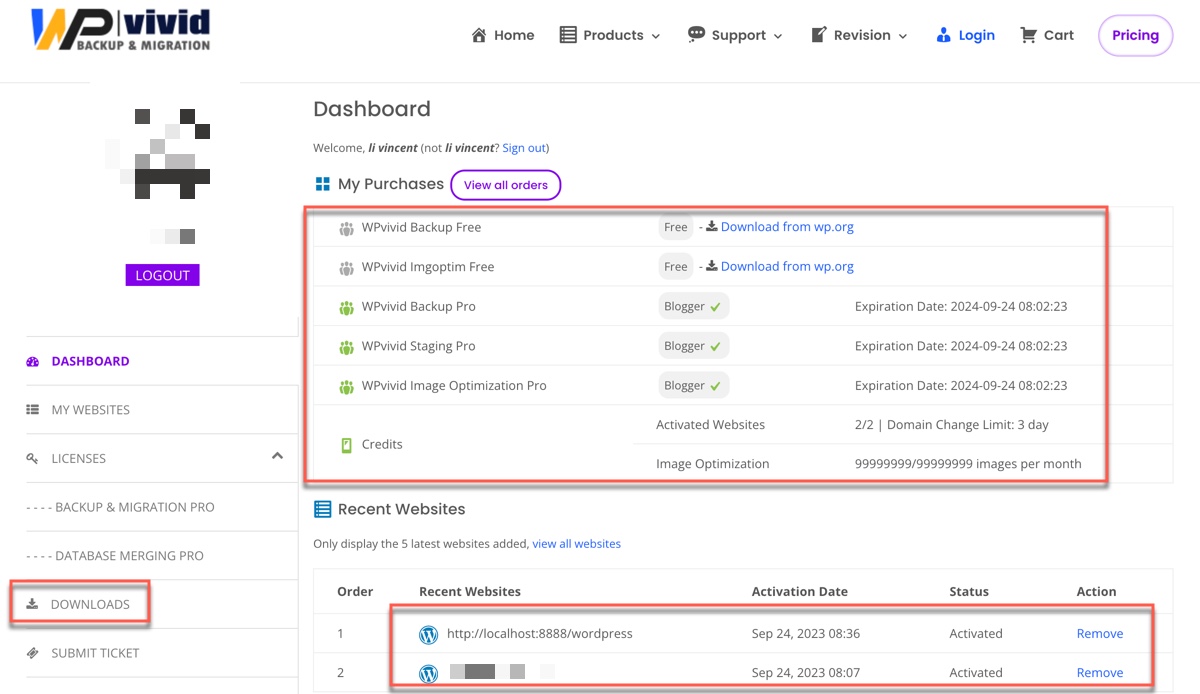The image size is (1200, 694).
Task: Click the Dashboard page heading
Action: [x=372, y=109]
